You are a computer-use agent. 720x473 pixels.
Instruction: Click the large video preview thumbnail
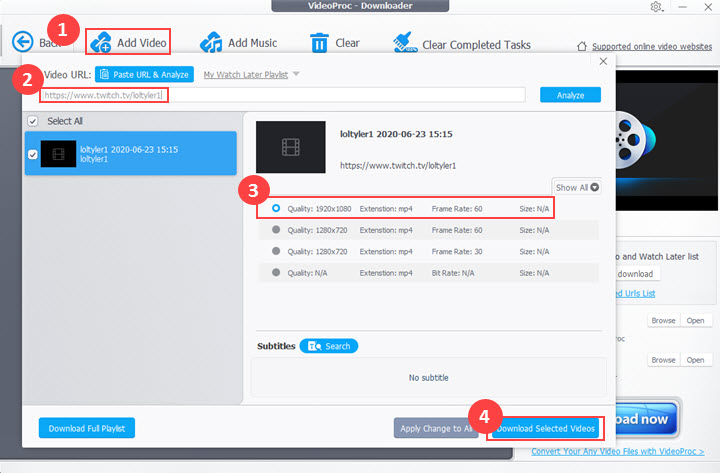click(x=291, y=147)
